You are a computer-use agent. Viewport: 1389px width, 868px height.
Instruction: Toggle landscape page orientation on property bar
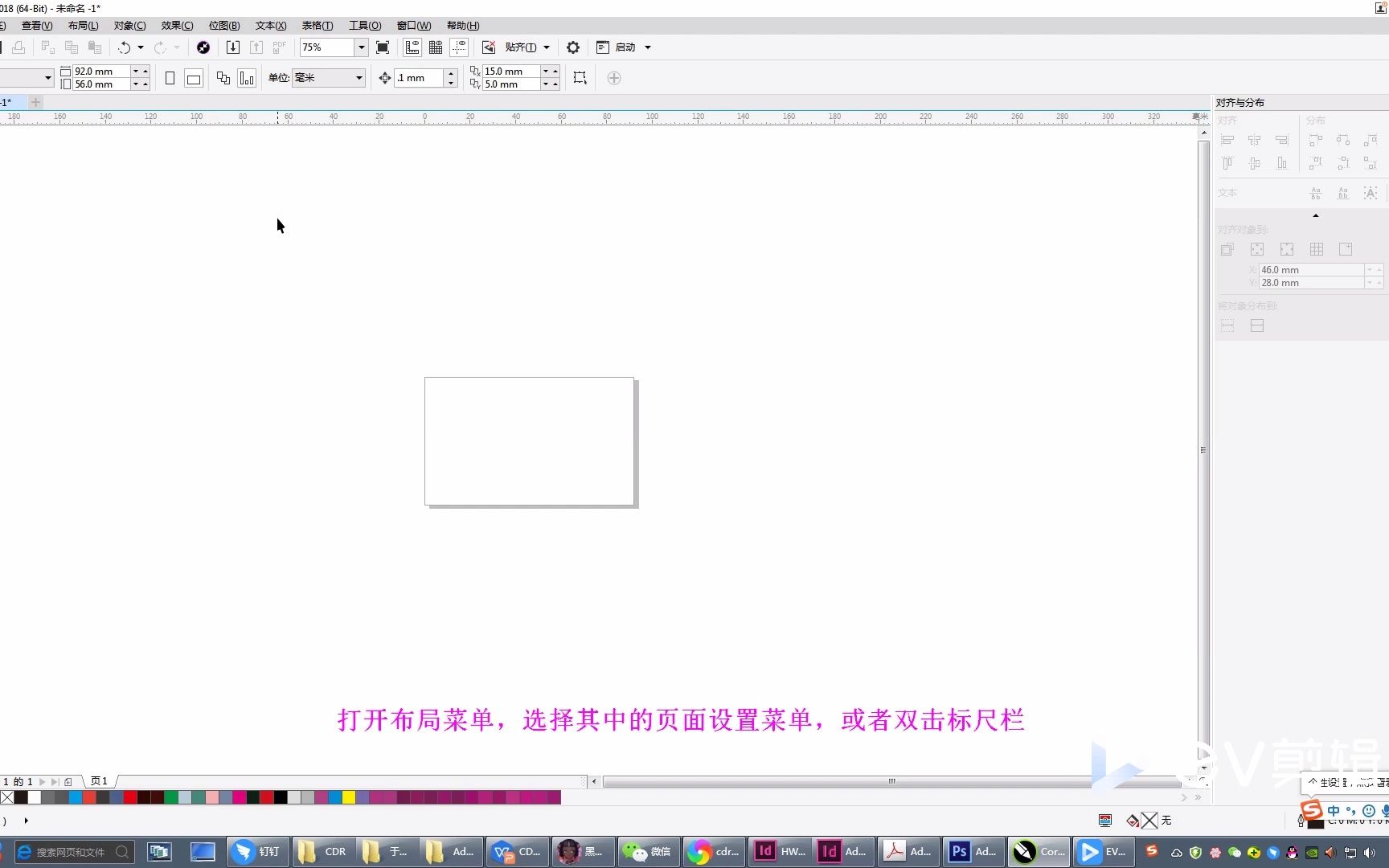click(194, 78)
